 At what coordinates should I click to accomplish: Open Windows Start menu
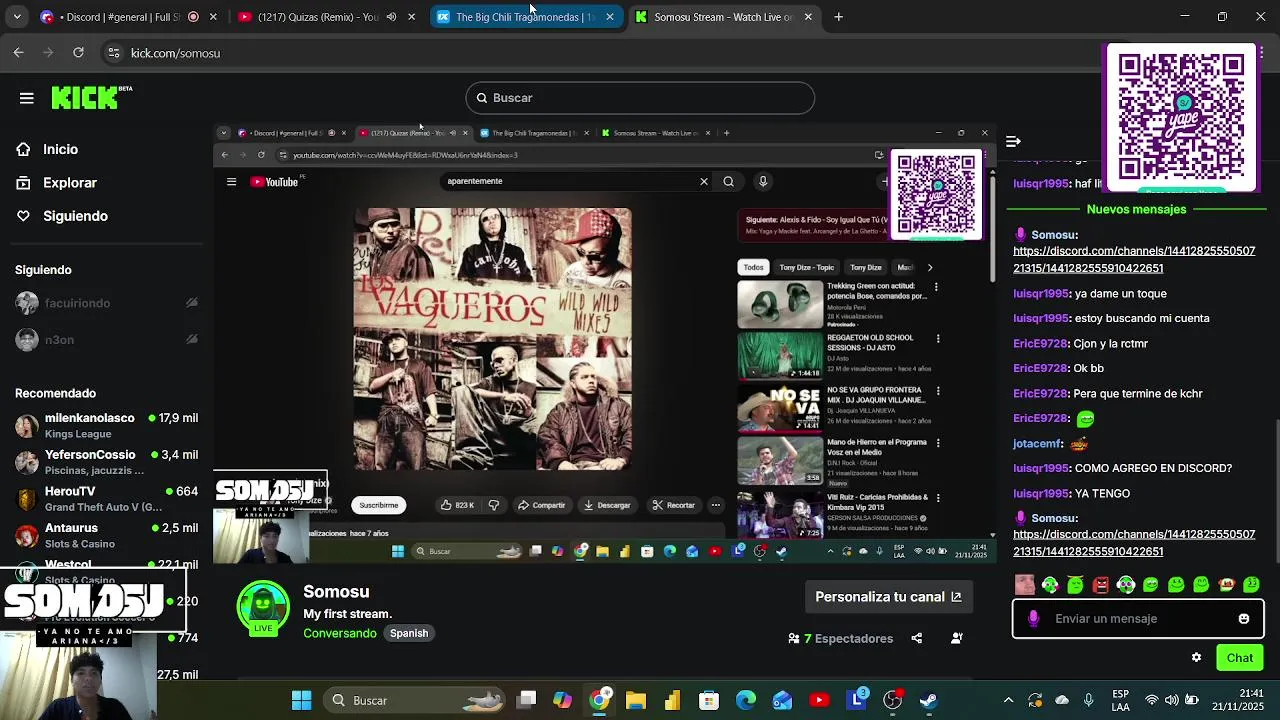[x=301, y=700]
